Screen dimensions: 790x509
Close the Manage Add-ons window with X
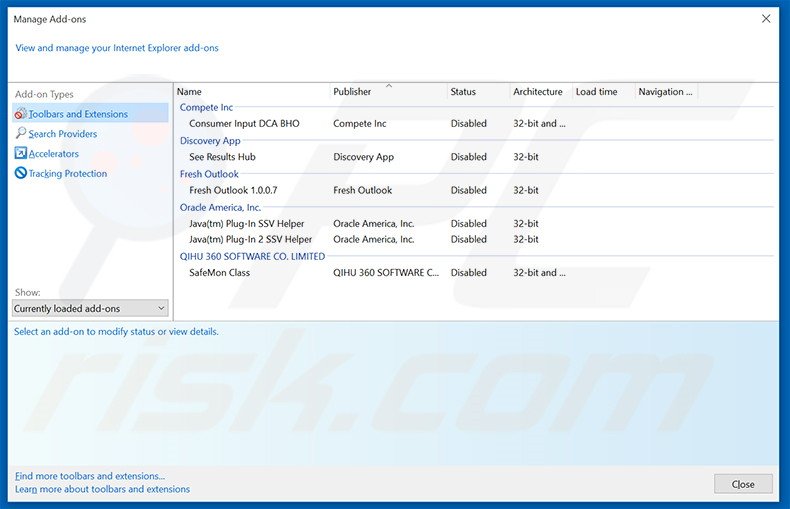(766, 19)
